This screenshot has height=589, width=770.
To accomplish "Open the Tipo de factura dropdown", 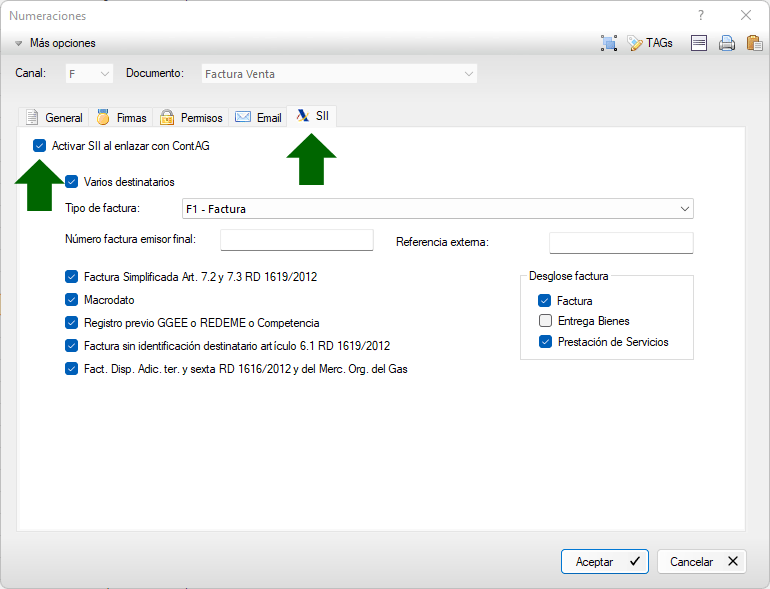I will point(437,209).
